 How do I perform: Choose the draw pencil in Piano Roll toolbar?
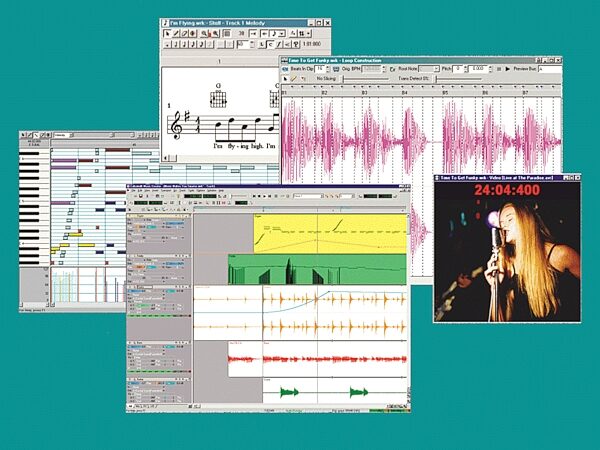click(x=29, y=135)
